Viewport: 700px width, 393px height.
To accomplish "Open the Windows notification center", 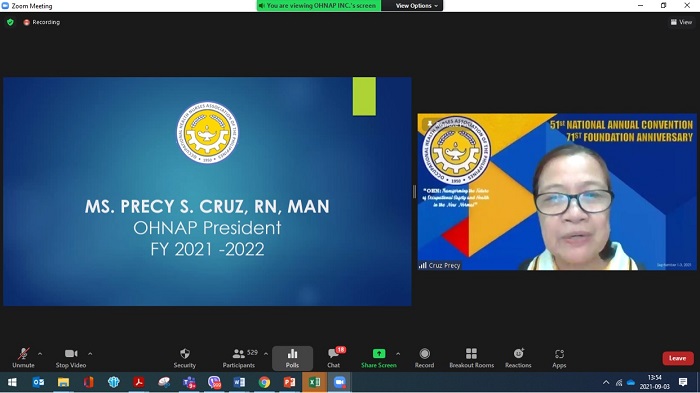I will point(683,382).
